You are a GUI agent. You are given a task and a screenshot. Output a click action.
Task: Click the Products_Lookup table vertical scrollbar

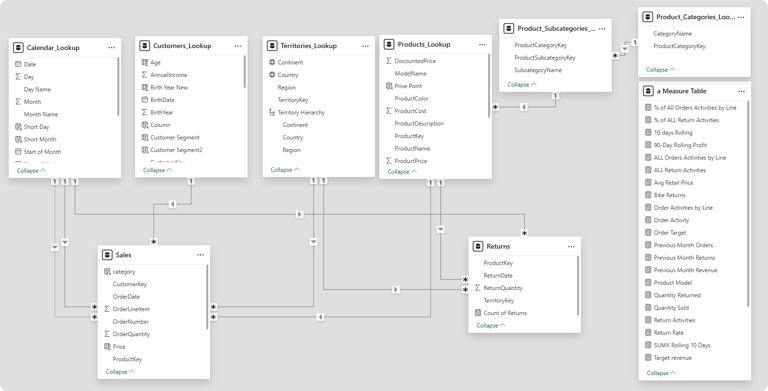[x=489, y=86]
